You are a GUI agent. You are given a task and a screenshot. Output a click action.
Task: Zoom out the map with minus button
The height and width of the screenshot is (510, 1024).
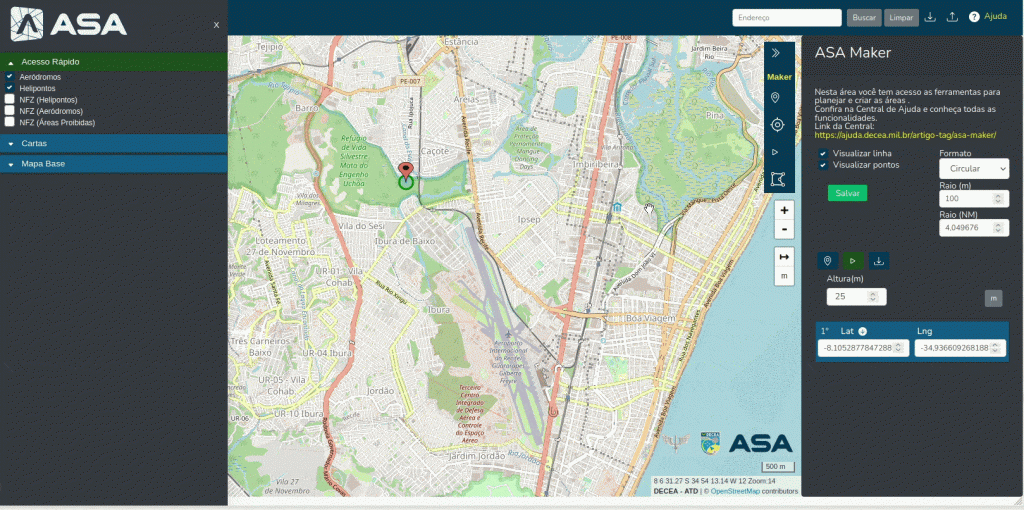pos(784,230)
